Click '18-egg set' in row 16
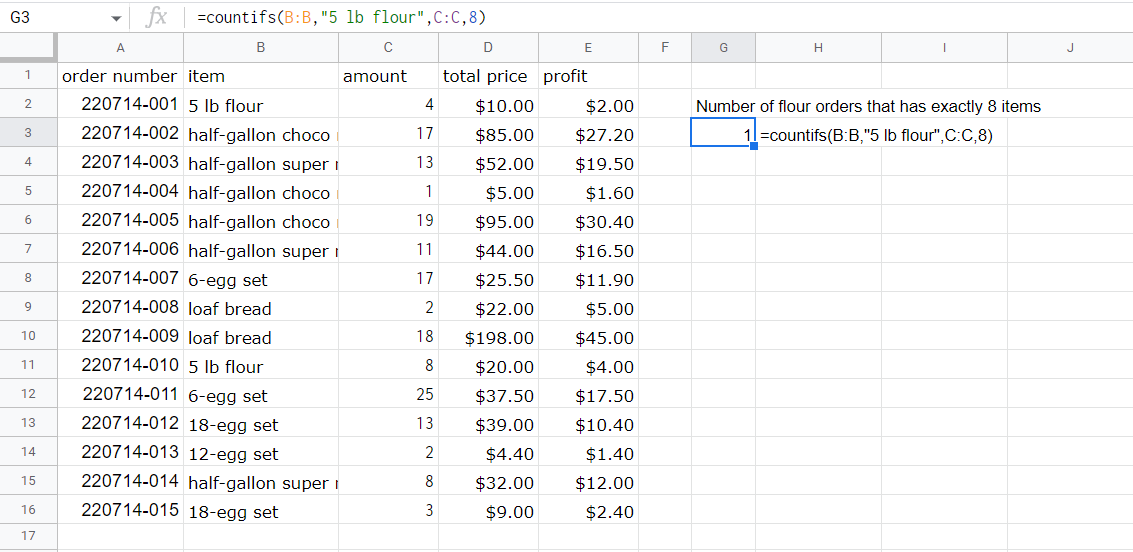 (261, 509)
